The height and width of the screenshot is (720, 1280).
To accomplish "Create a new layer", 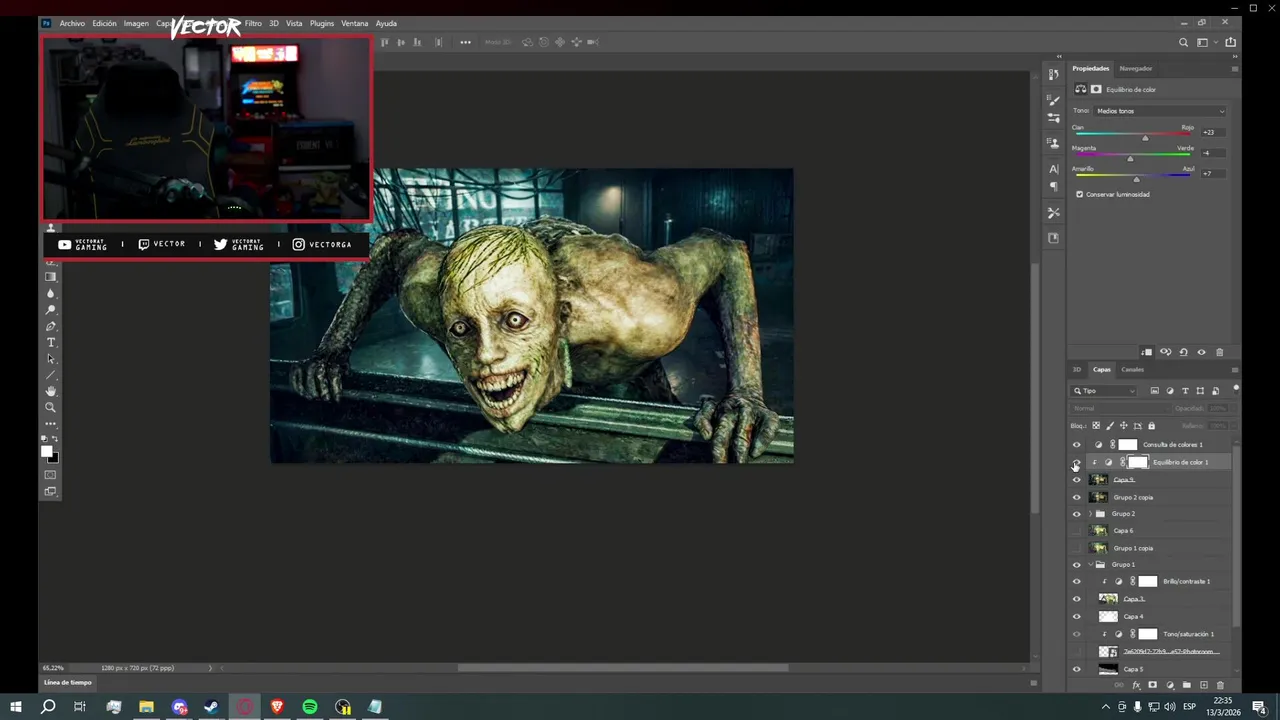I will click(1204, 685).
